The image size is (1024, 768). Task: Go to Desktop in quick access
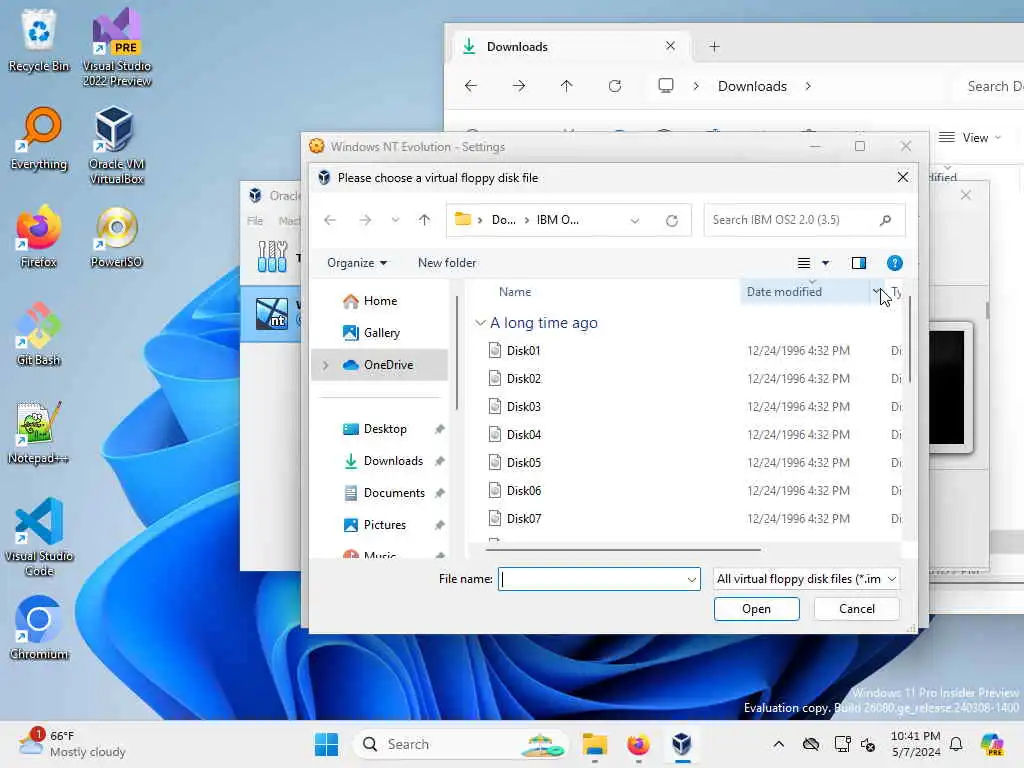coord(385,429)
